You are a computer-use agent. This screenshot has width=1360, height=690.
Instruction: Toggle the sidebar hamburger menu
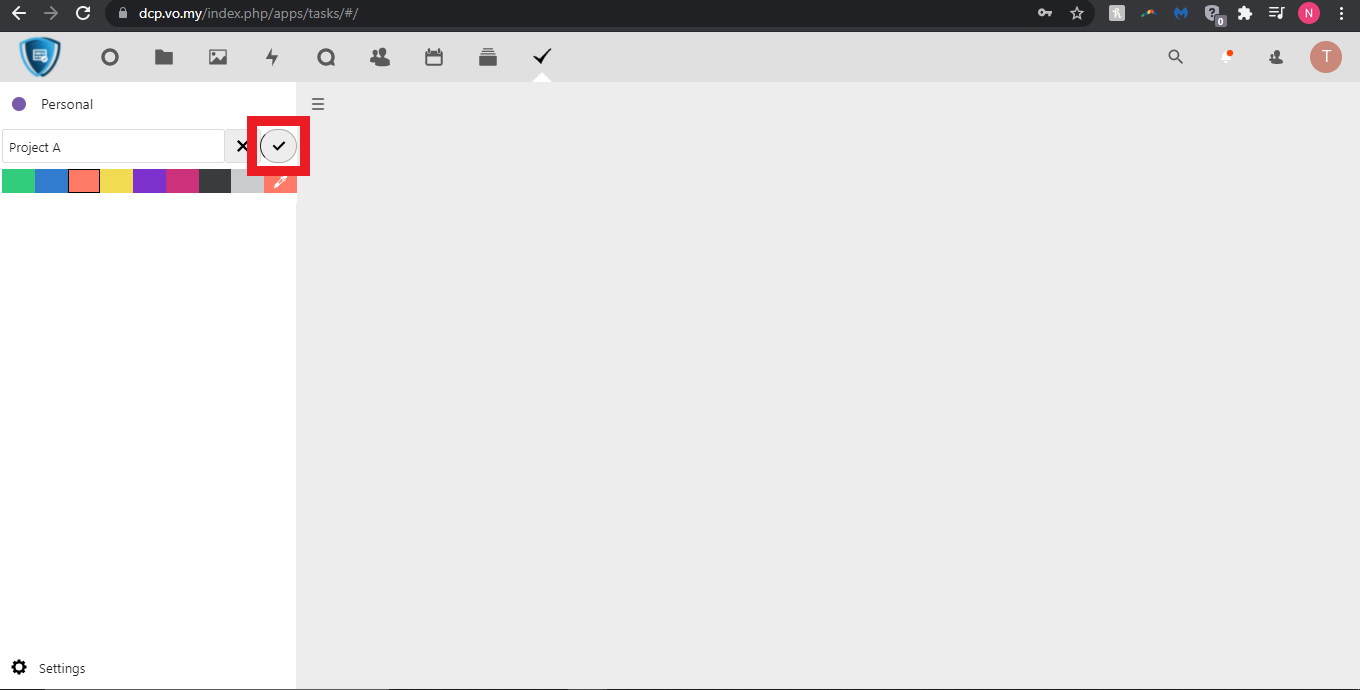318,104
